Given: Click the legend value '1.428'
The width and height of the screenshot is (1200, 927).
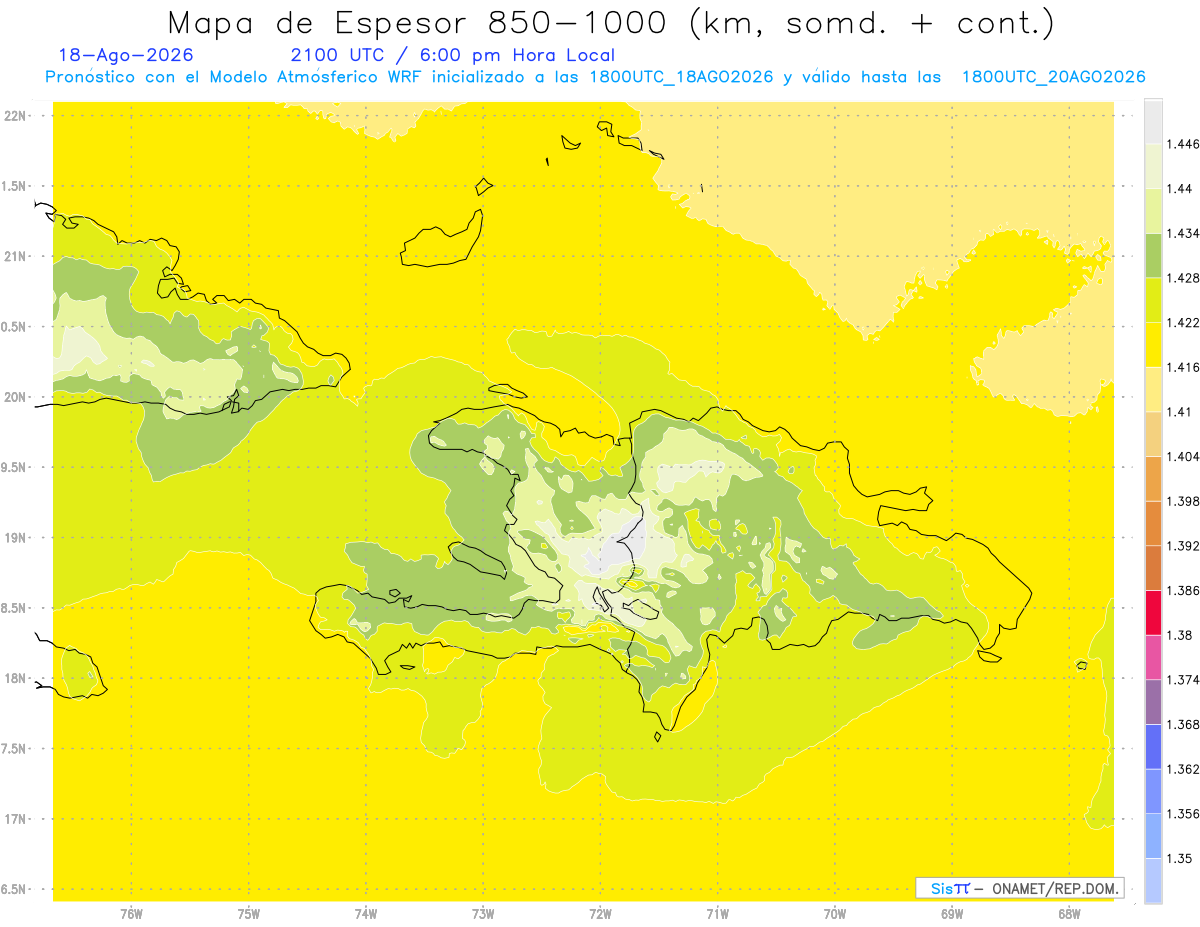Looking at the screenshot, I should [1182, 278].
